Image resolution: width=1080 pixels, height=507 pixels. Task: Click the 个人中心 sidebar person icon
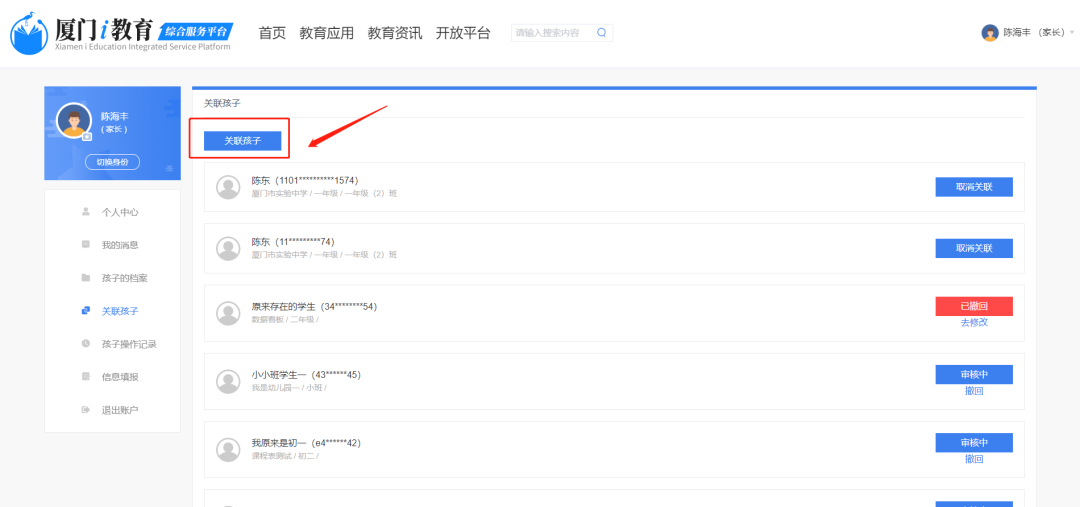click(85, 212)
